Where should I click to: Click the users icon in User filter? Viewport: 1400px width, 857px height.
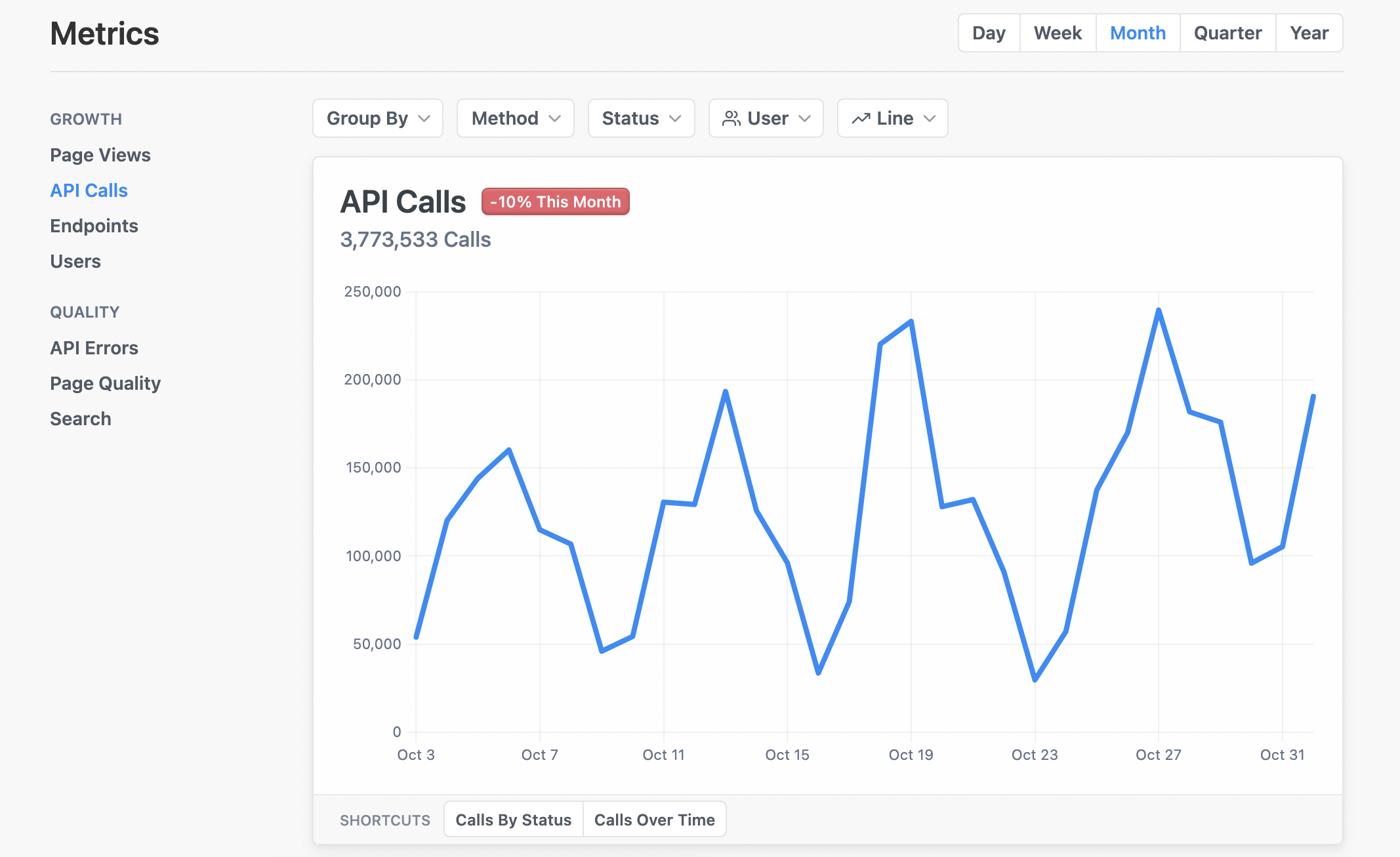[731, 118]
